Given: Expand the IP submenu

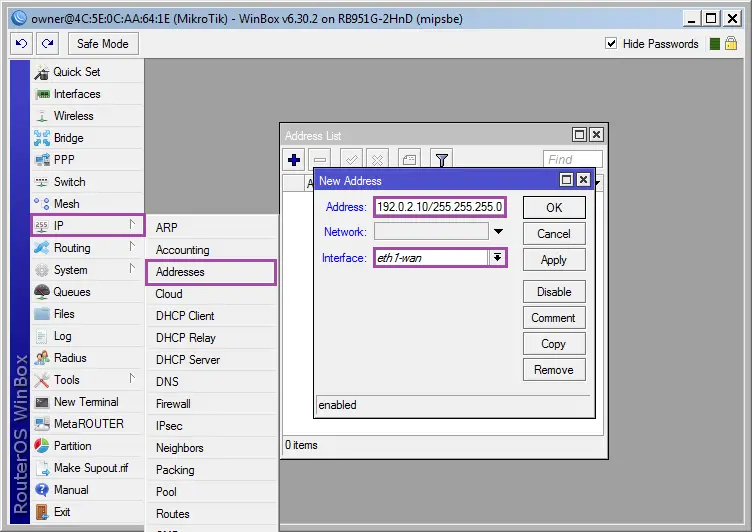Looking at the screenshot, I should (88, 225).
